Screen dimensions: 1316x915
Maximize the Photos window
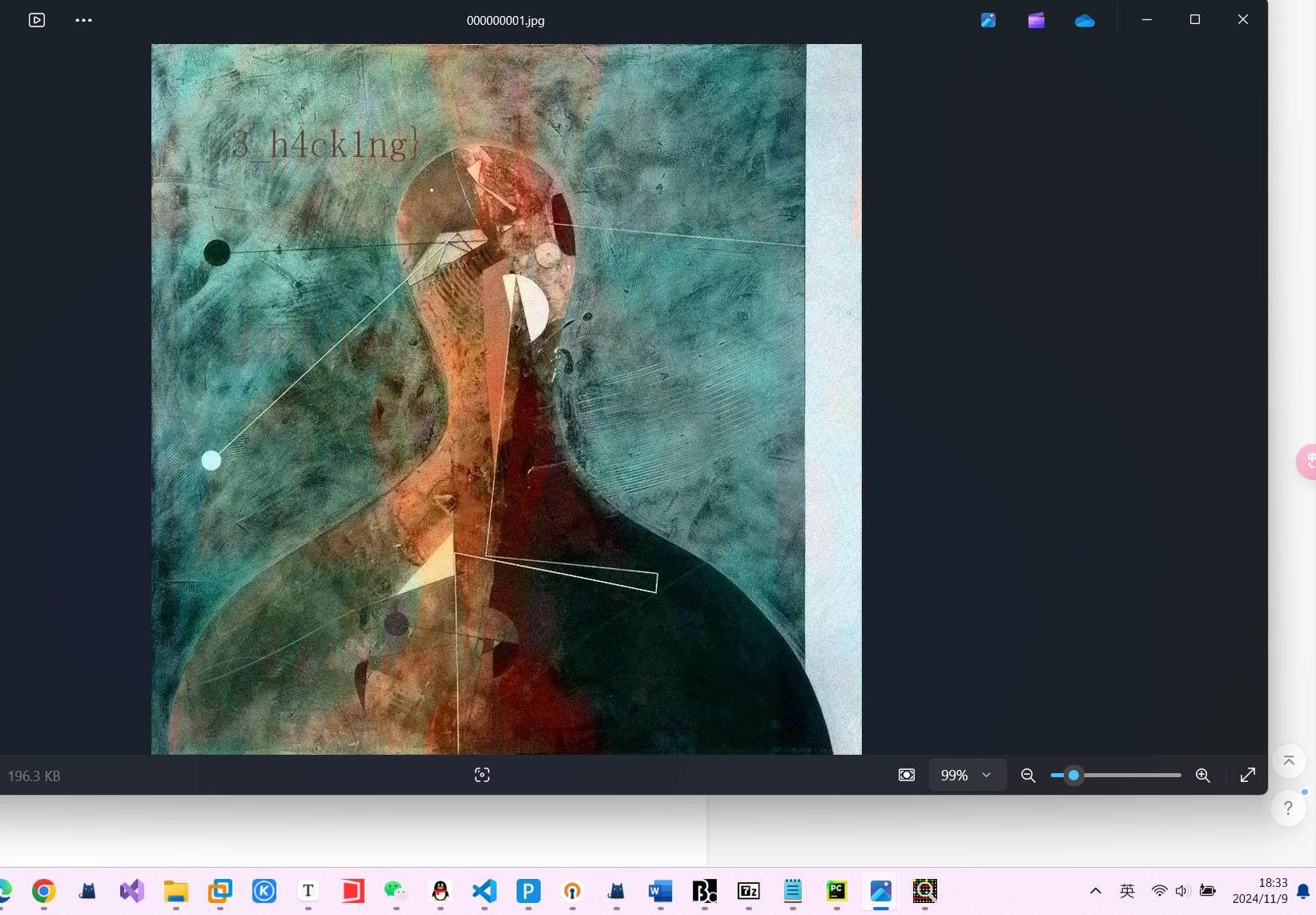[1195, 20]
